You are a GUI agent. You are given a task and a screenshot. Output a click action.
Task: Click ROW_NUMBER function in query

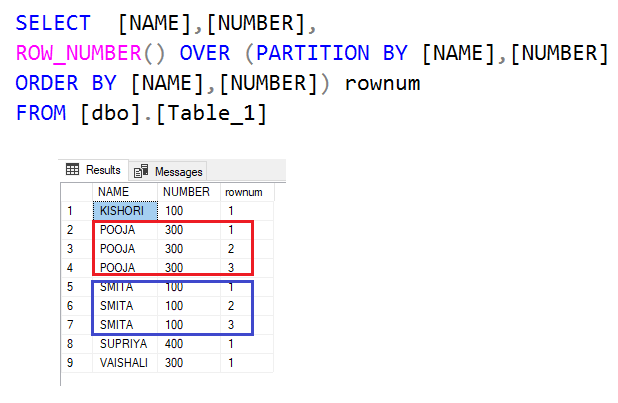click(78, 53)
